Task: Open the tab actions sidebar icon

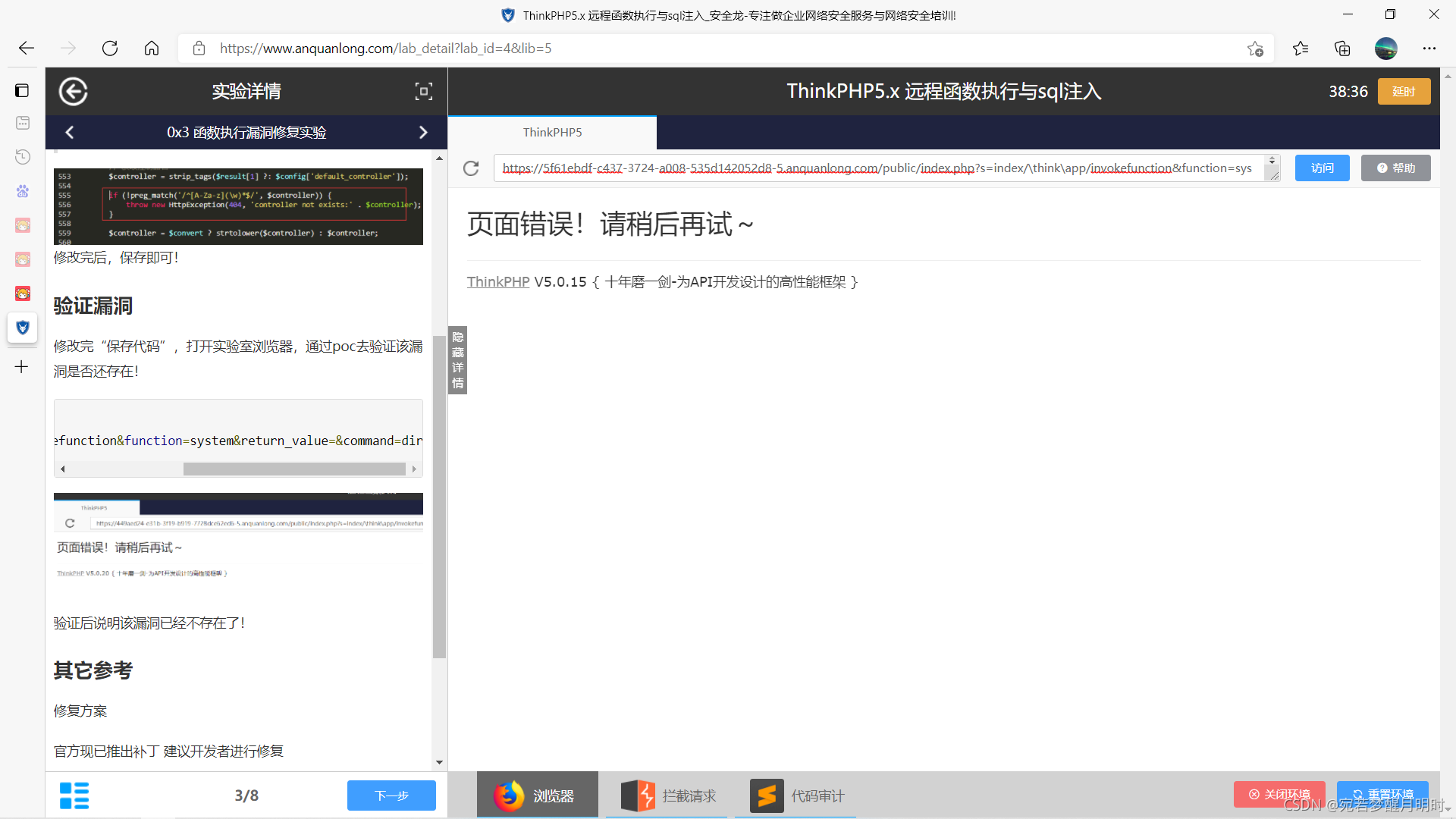Action: pos(22,91)
